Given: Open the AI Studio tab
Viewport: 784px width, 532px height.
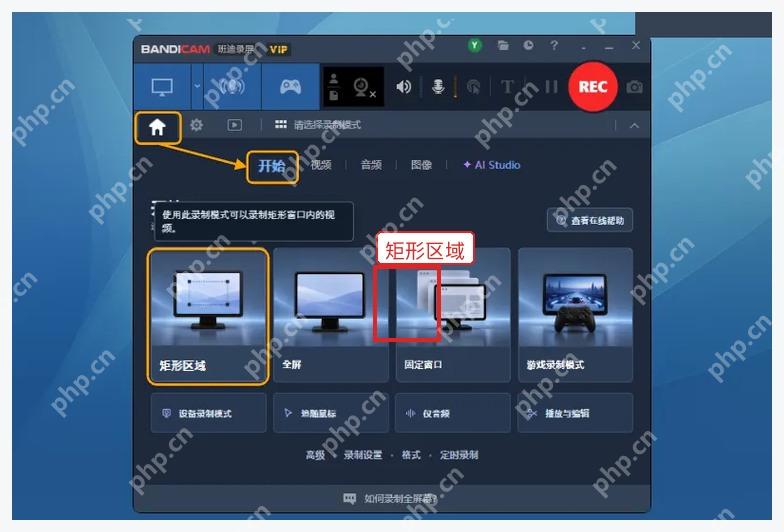Looking at the screenshot, I should tap(492, 165).
